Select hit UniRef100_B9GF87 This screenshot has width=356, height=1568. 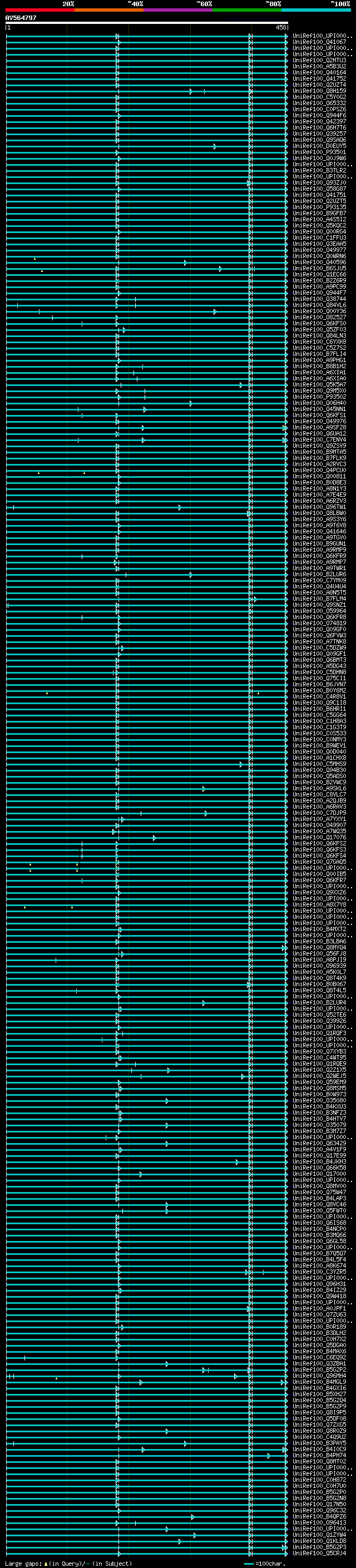click(x=319, y=213)
